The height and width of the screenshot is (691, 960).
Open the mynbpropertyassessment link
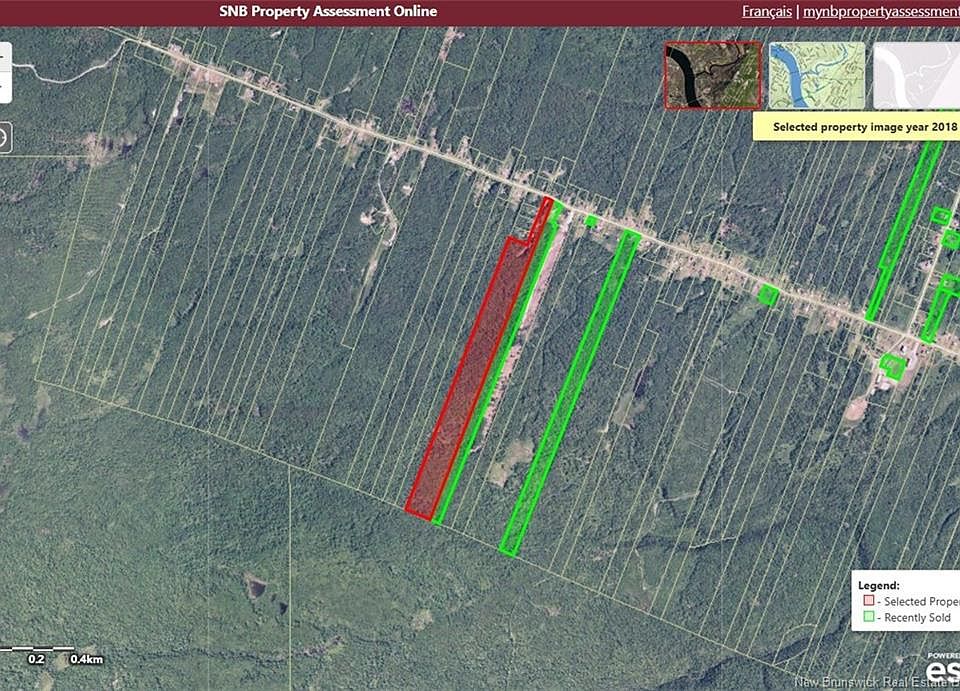tap(880, 12)
